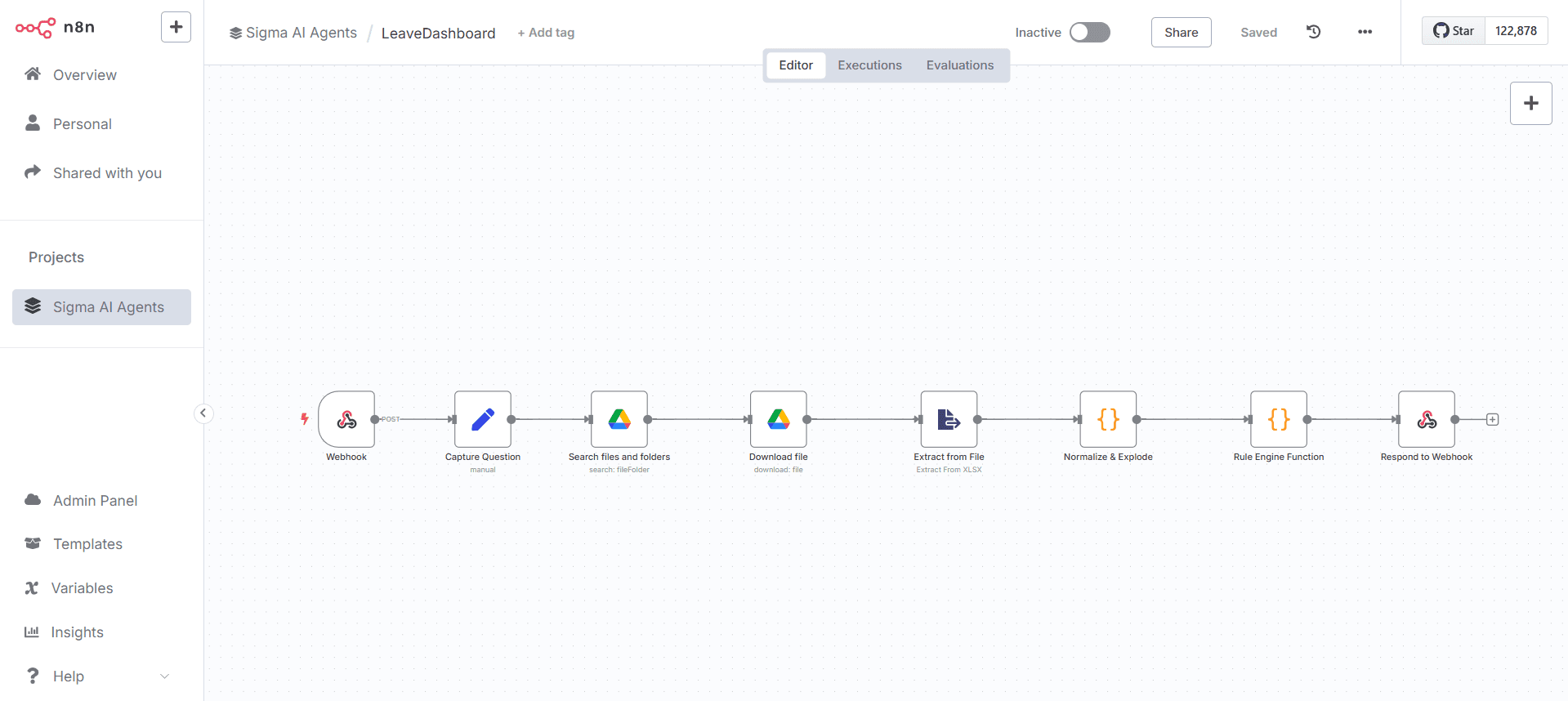This screenshot has width=1568, height=701.
Task: Select the Sigma AI Agents project in sidebar
Action: [101, 307]
